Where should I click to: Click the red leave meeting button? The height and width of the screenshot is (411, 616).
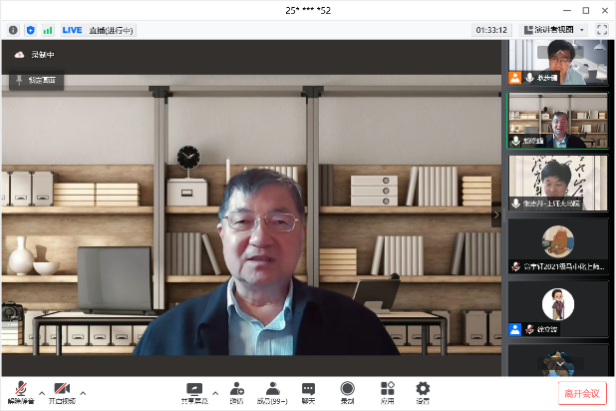582,393
